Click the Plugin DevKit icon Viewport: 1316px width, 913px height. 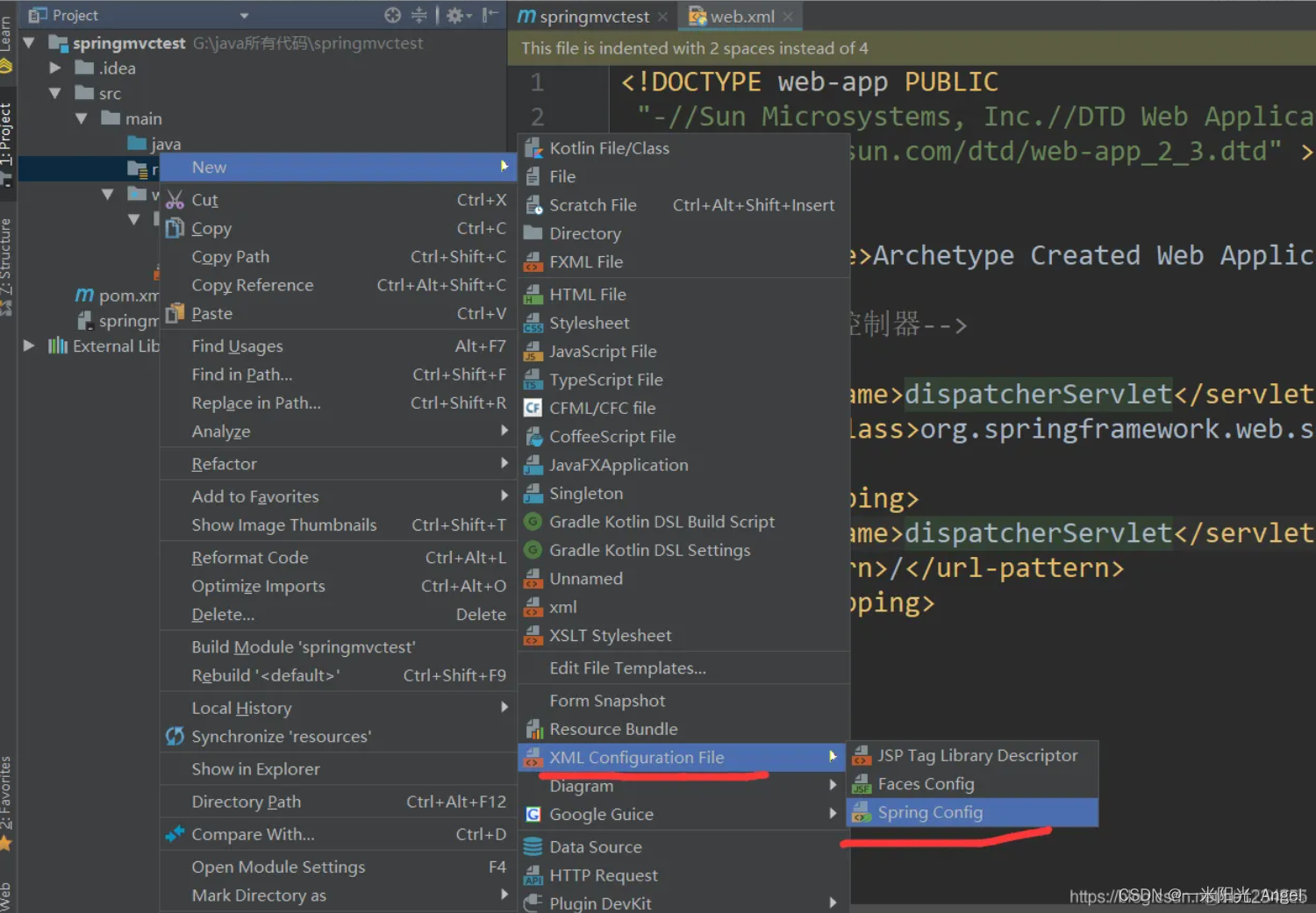pyautogui.click(x=533, y=903)
